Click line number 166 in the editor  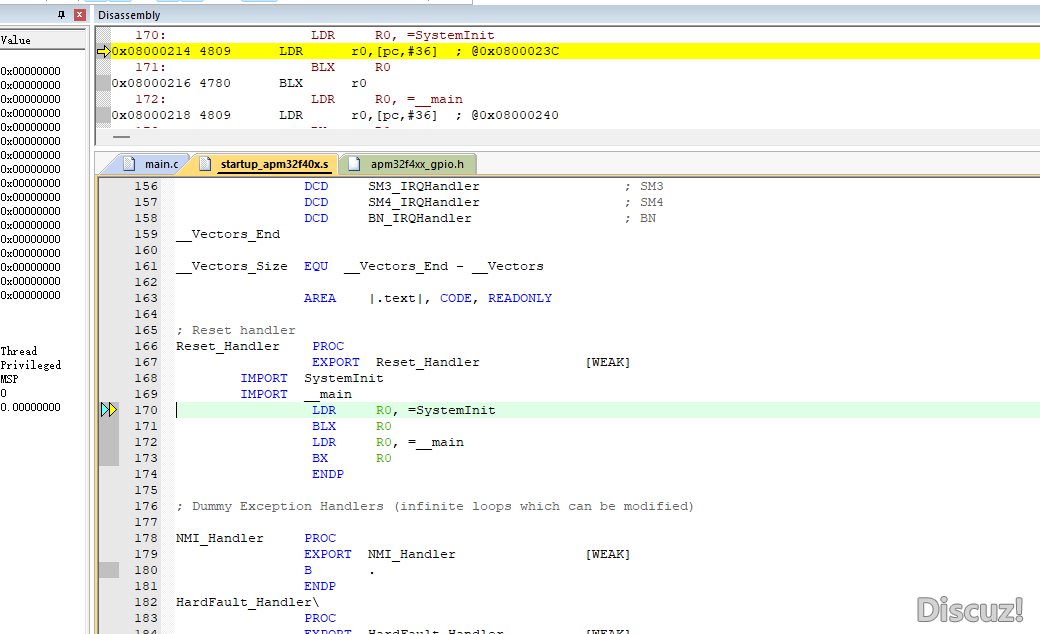(x=146, y=346)
